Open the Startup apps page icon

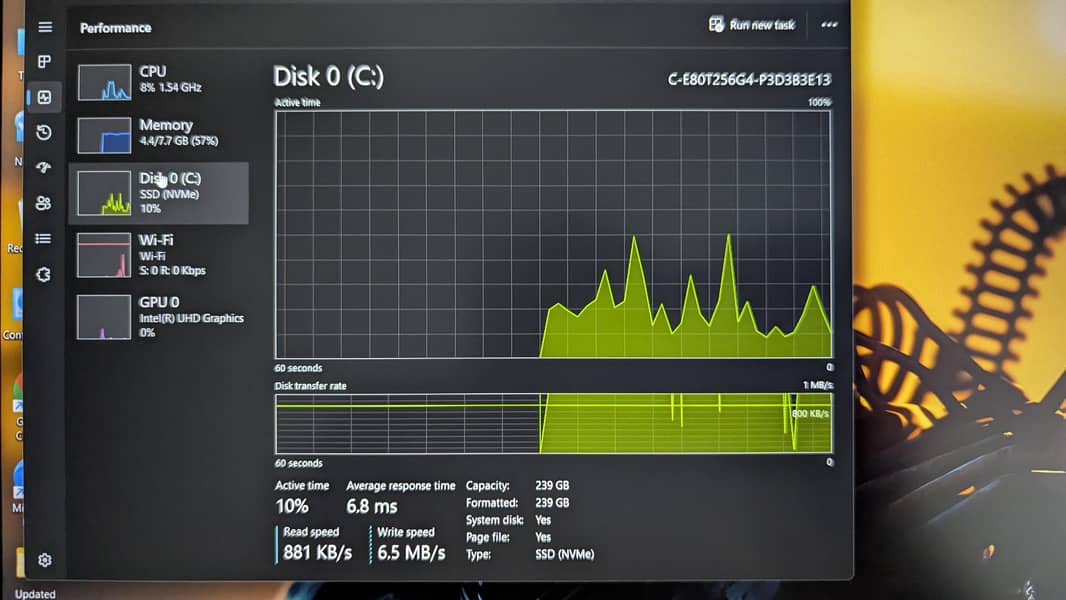click(44, 167)
